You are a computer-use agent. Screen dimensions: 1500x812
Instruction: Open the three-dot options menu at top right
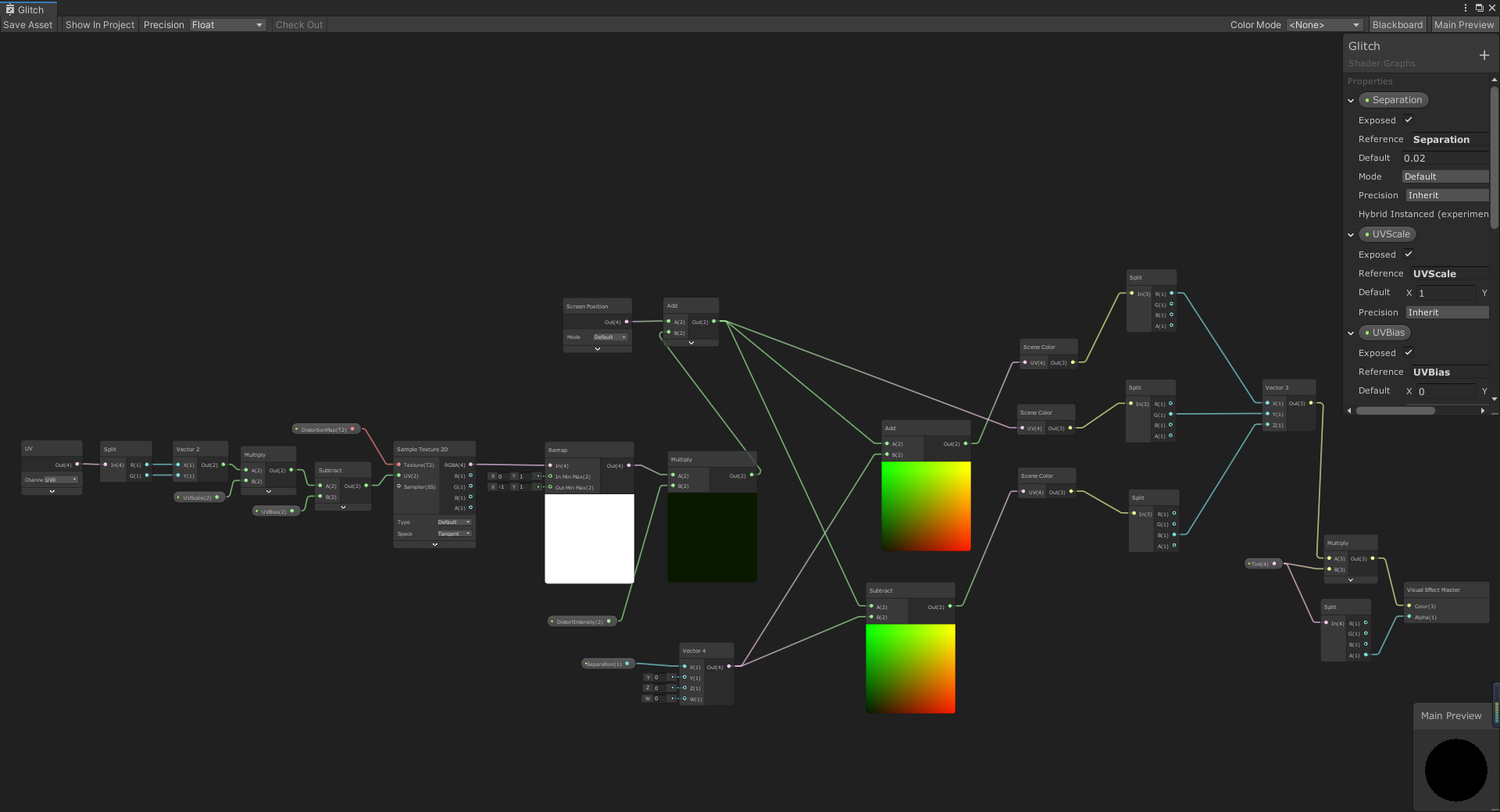(x=1466, y=7)
